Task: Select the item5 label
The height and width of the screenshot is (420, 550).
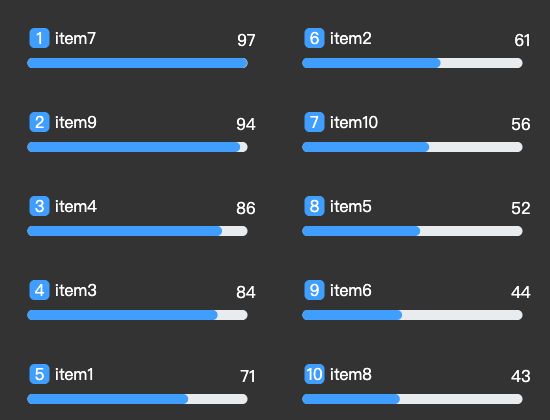Action: click(350, 206)
